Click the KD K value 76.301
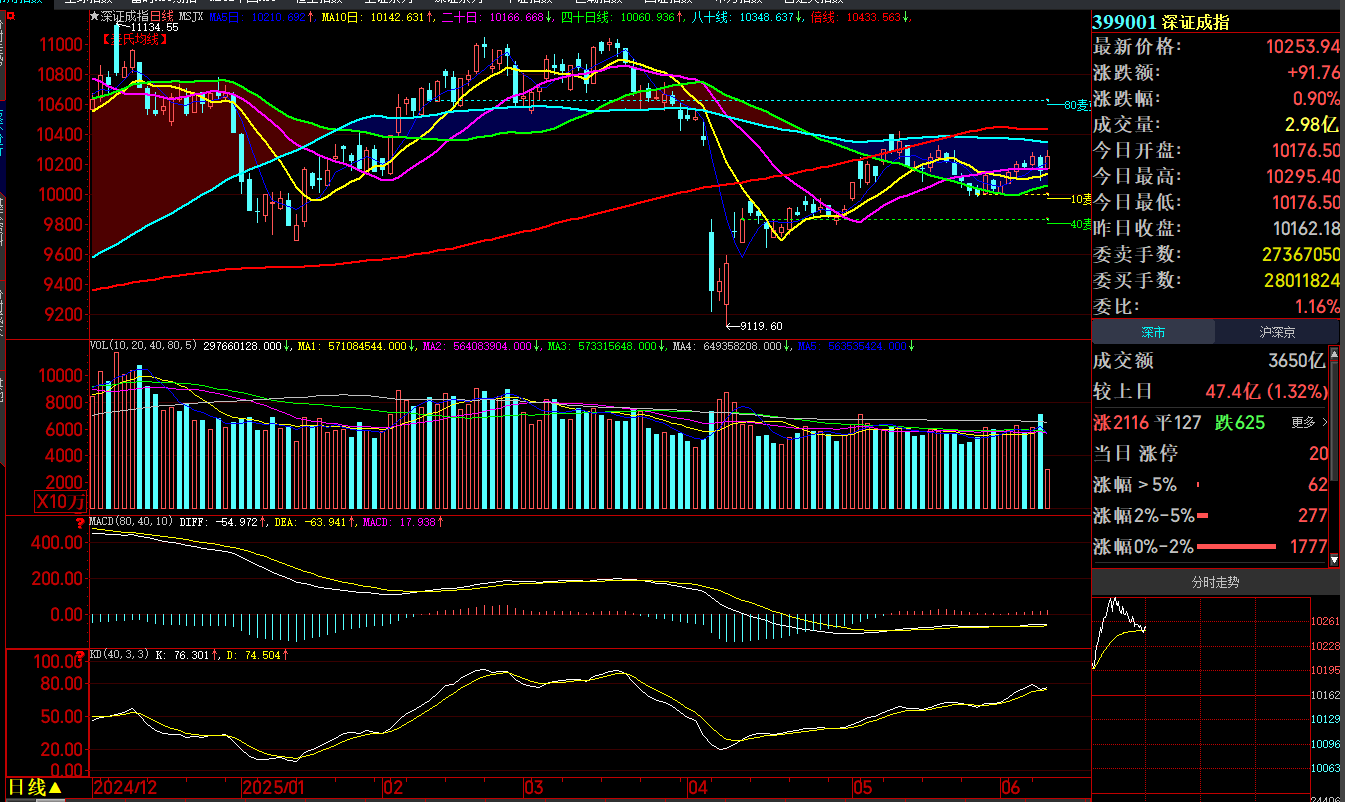1345x802 pixels. [x=191, y=655]
